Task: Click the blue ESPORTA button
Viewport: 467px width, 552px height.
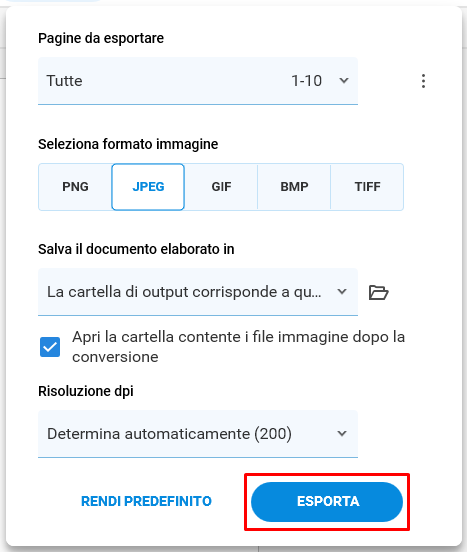Action: click(x=327, y=502)
